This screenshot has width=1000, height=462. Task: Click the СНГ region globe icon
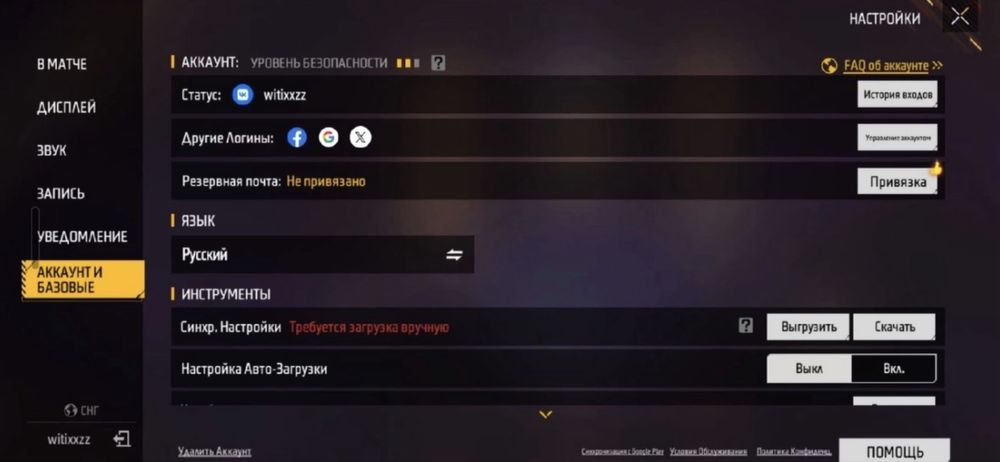71,410
